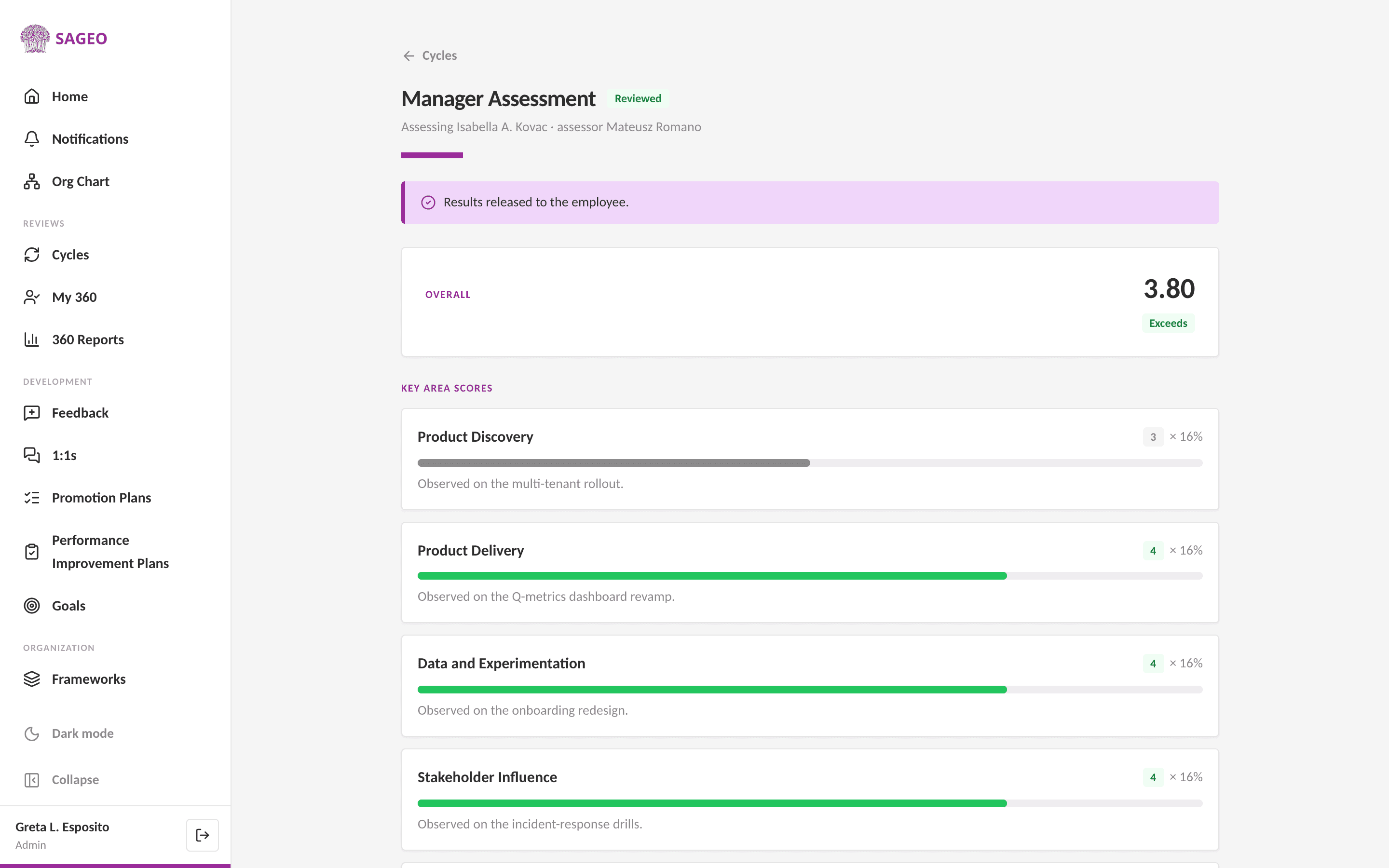Click 'Results released to the employee.' message

tap(535, 203)
